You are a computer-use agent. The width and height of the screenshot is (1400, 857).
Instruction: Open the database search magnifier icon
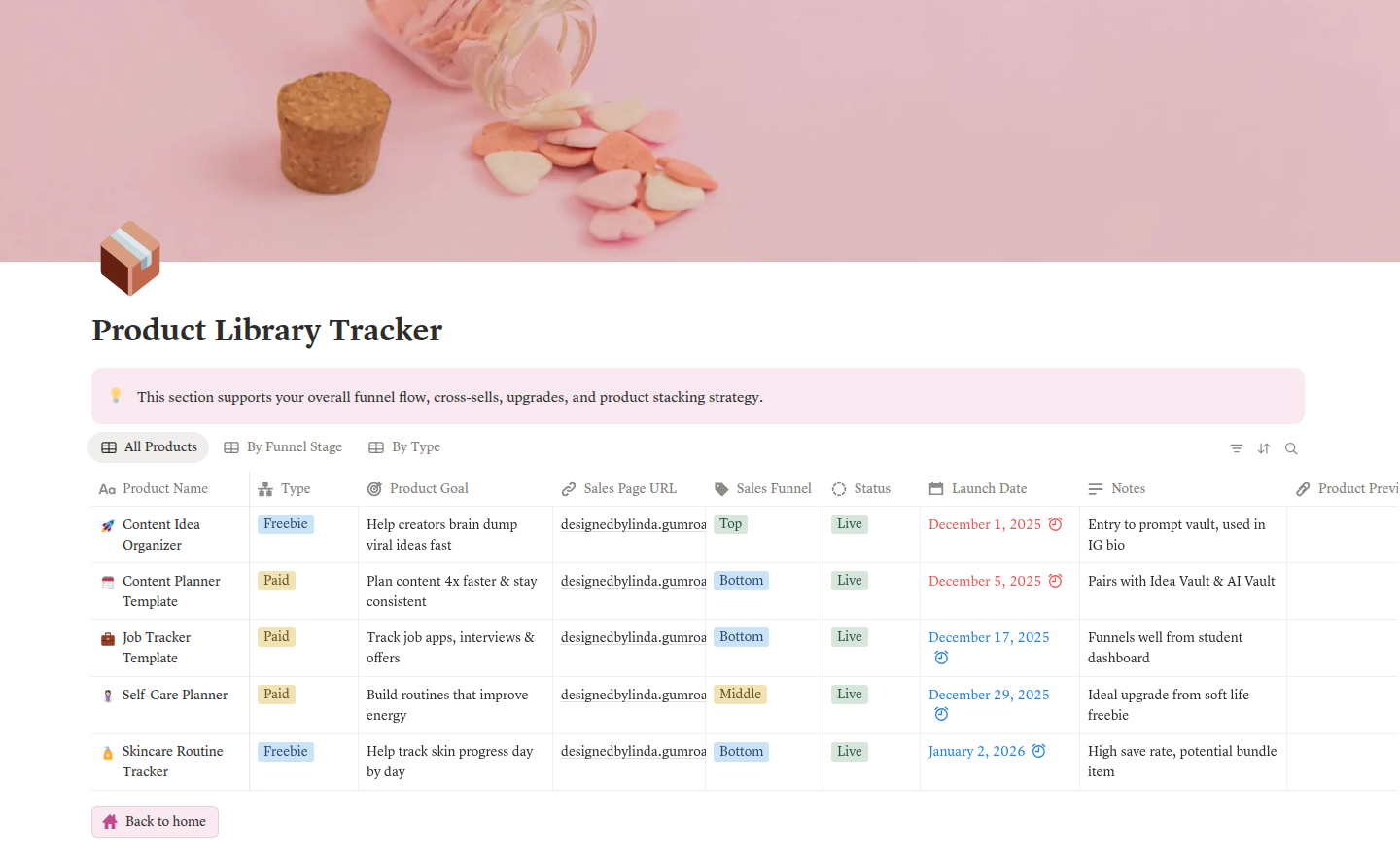[1291, 448]
